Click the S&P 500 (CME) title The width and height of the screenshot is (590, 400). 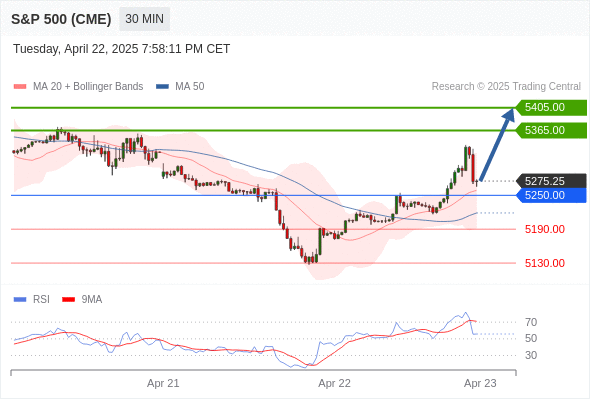coord(61,19)
